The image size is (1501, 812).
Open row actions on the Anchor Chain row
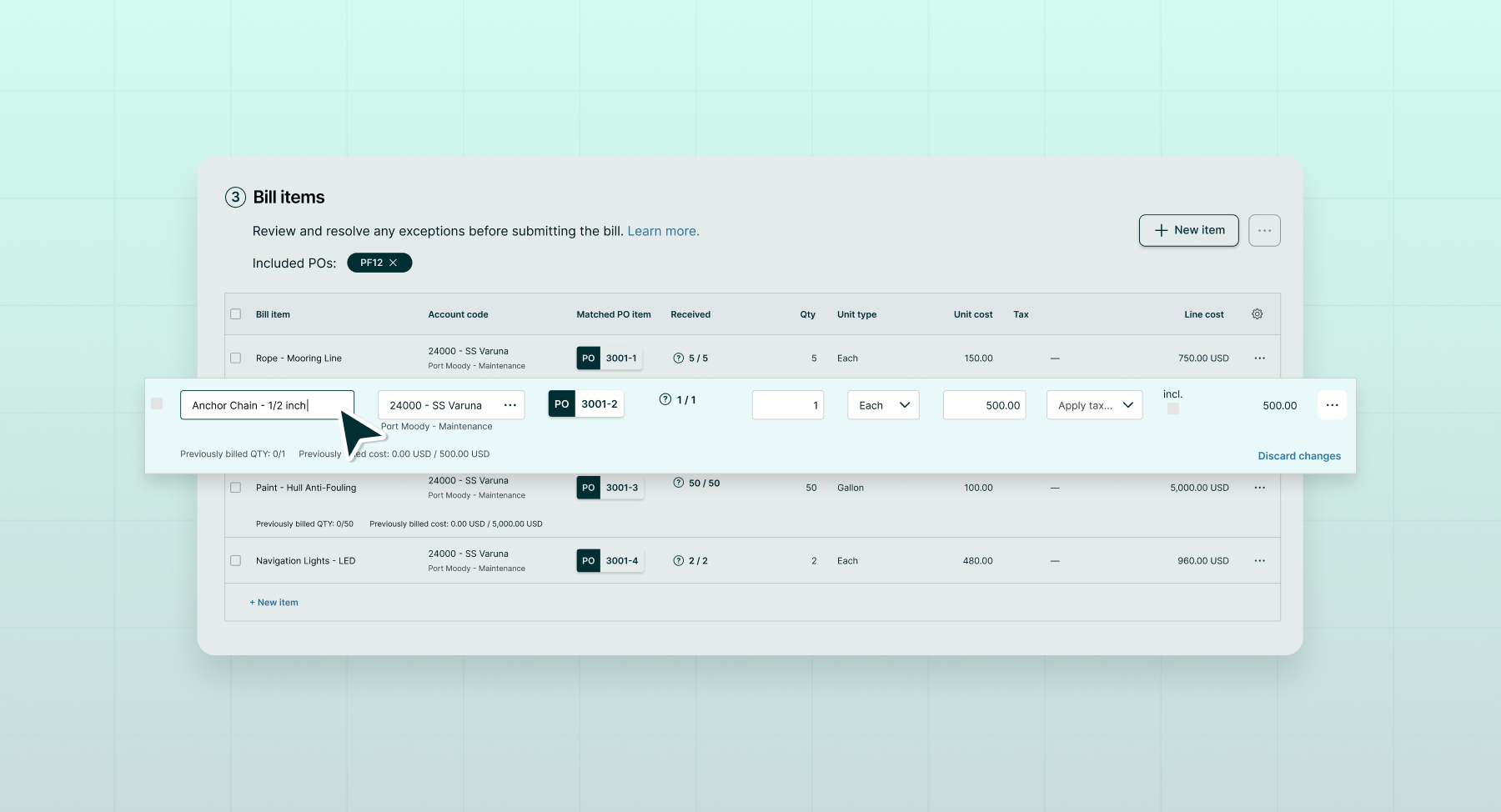[x=1332, y=404]
